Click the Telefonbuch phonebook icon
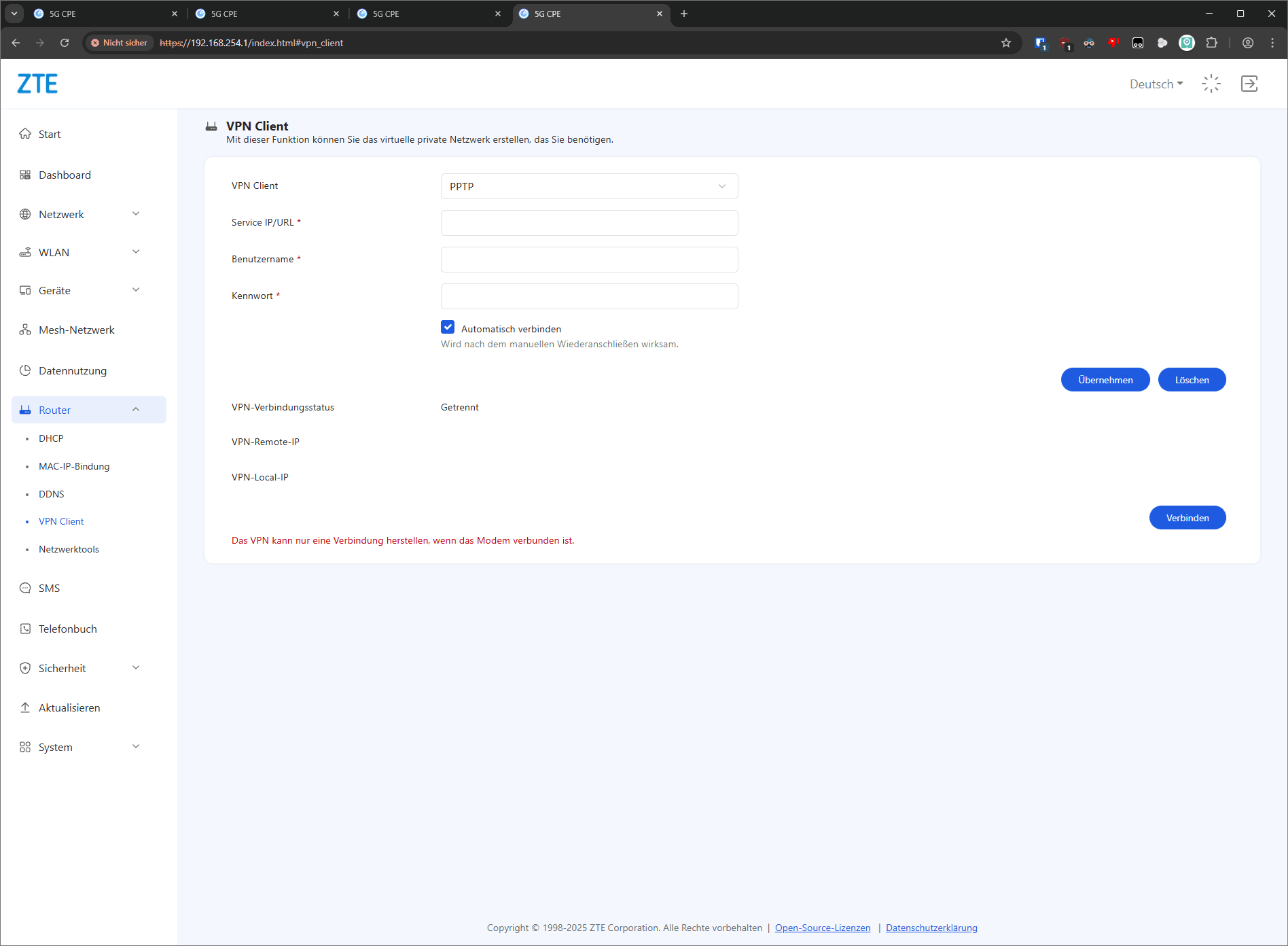1288x946 pixels. (25, 629)
